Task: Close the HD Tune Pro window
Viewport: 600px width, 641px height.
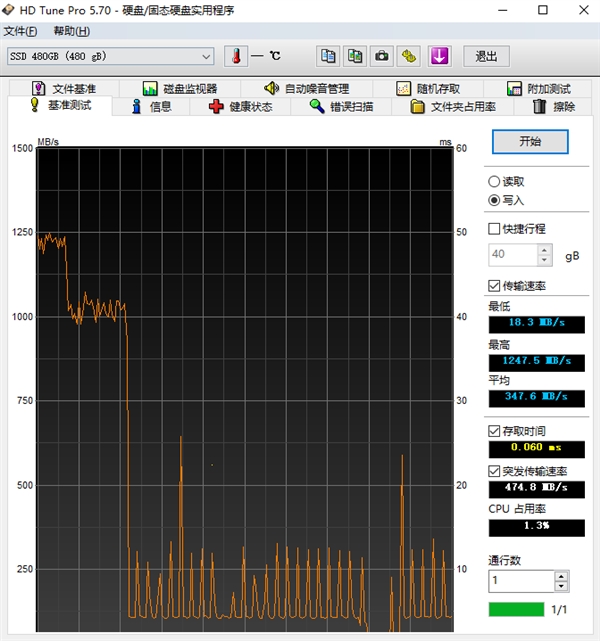Action: tap(584, 10)
